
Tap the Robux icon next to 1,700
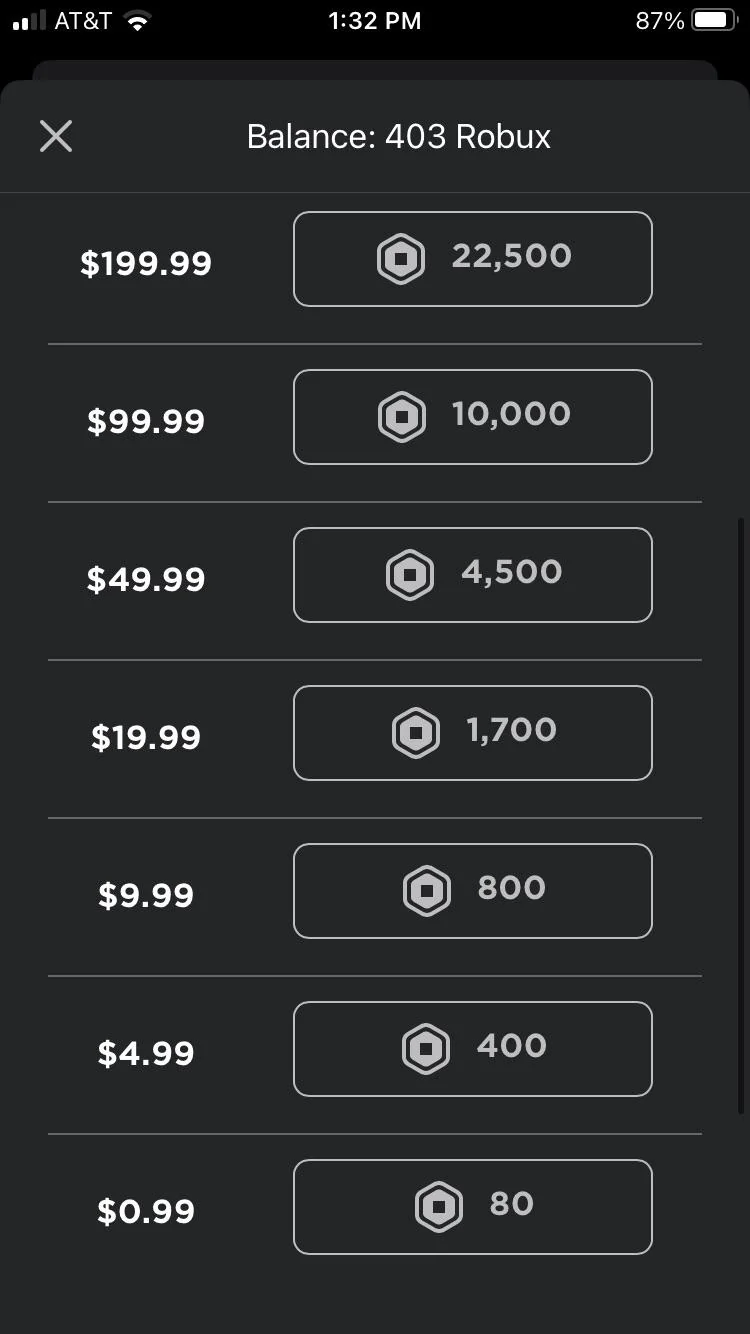coord(416,733)
